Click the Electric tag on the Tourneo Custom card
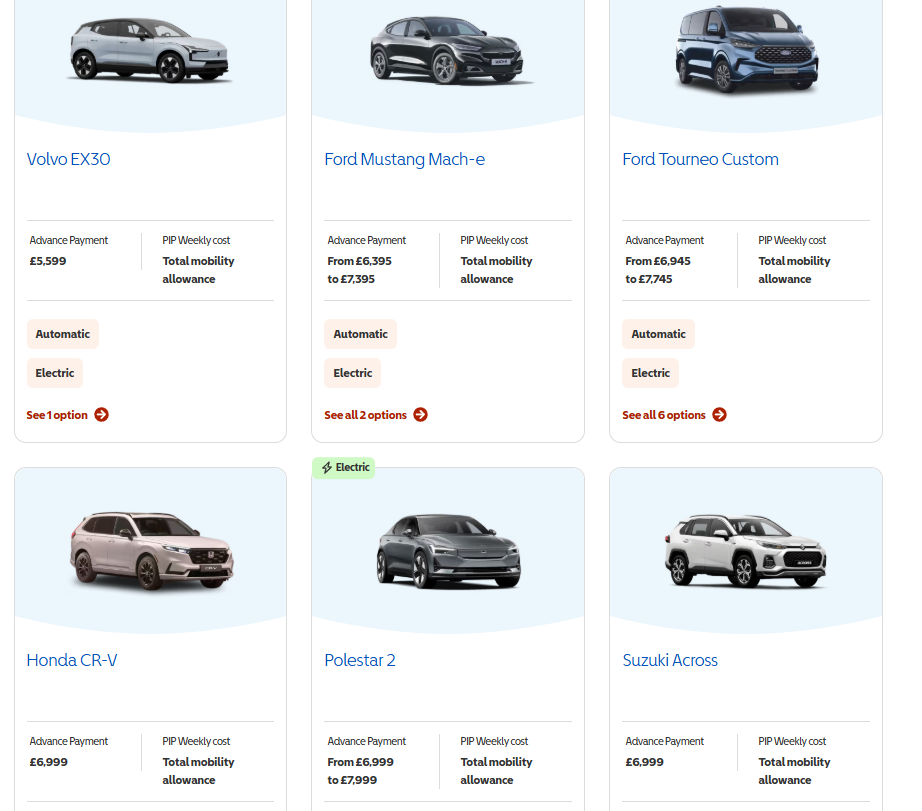The height and width of the screenshot is (811, 922). (650, 373)
